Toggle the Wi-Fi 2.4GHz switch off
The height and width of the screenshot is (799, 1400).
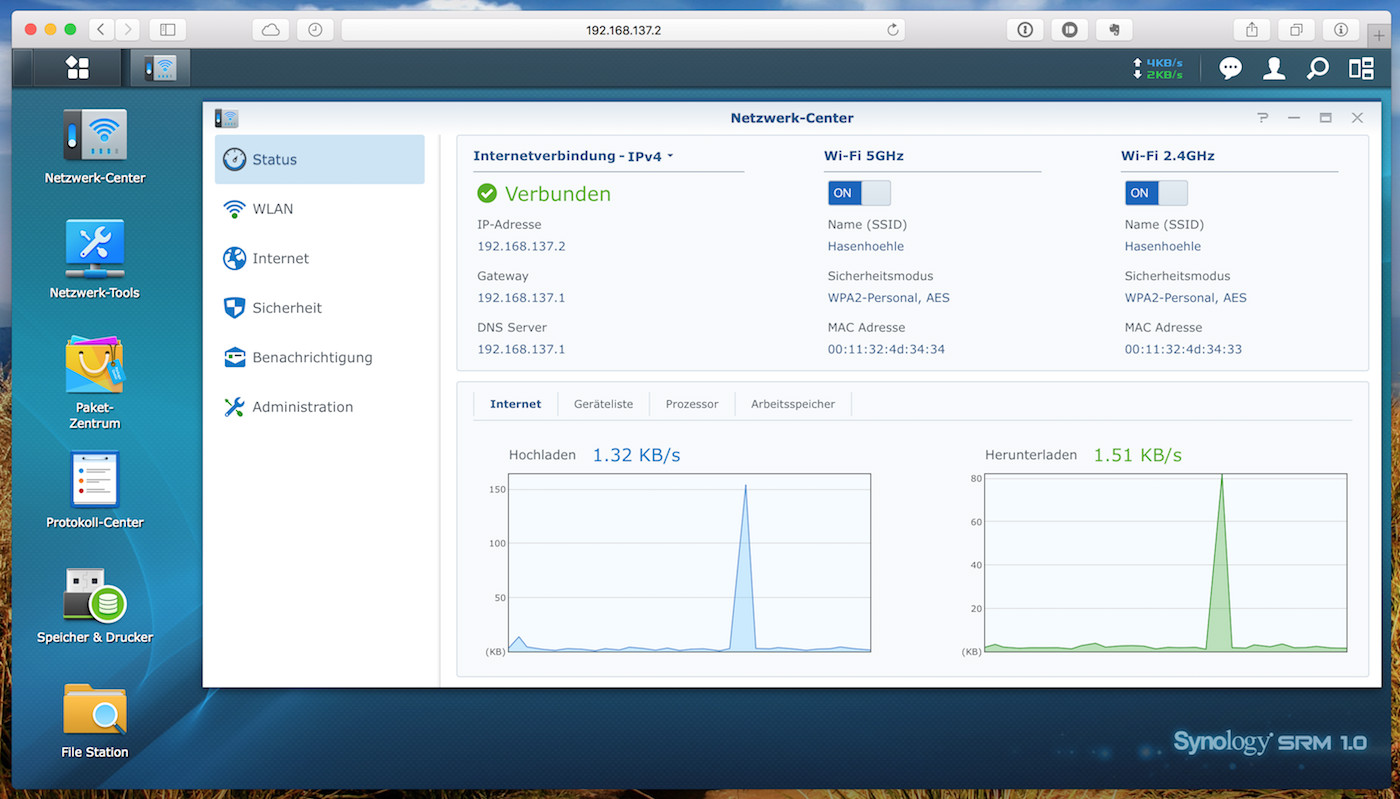1155,193
